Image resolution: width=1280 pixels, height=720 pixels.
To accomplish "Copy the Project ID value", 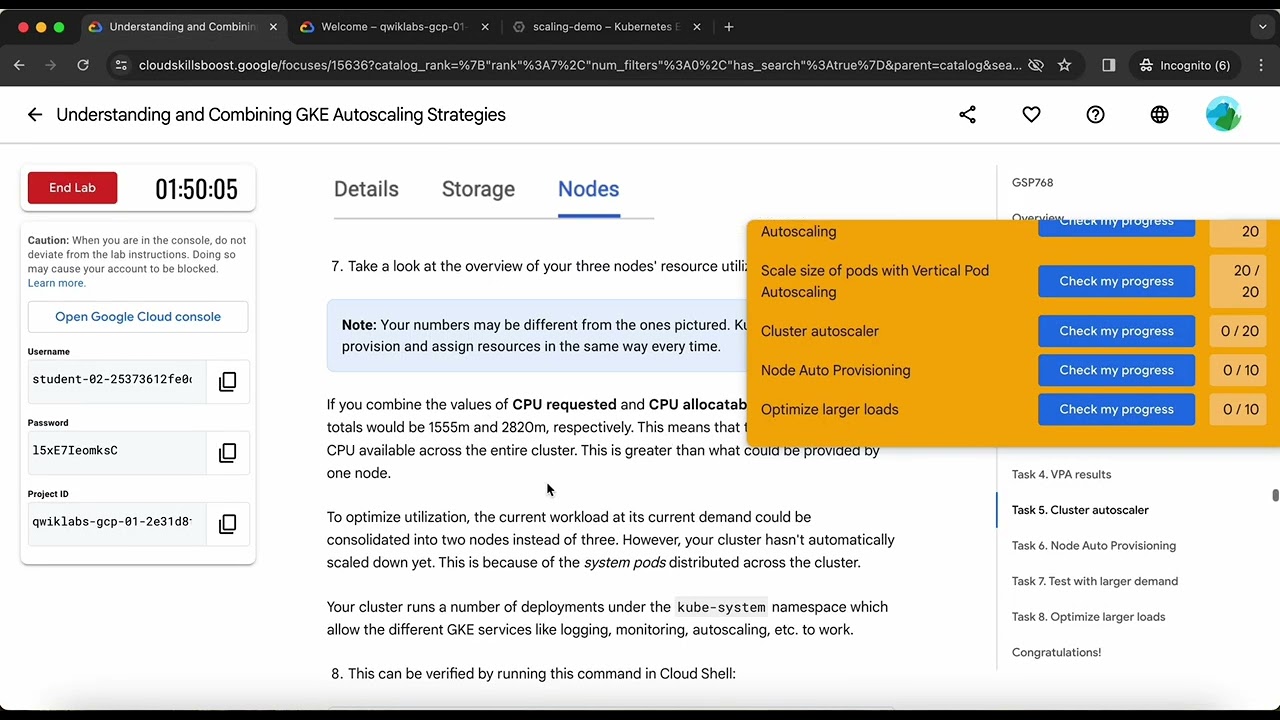I will click(227, 523).
